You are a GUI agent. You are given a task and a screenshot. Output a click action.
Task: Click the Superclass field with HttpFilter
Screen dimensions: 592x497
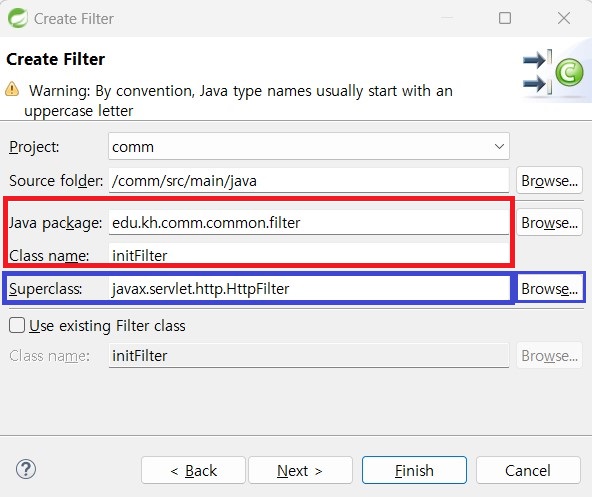coord(308,289)
